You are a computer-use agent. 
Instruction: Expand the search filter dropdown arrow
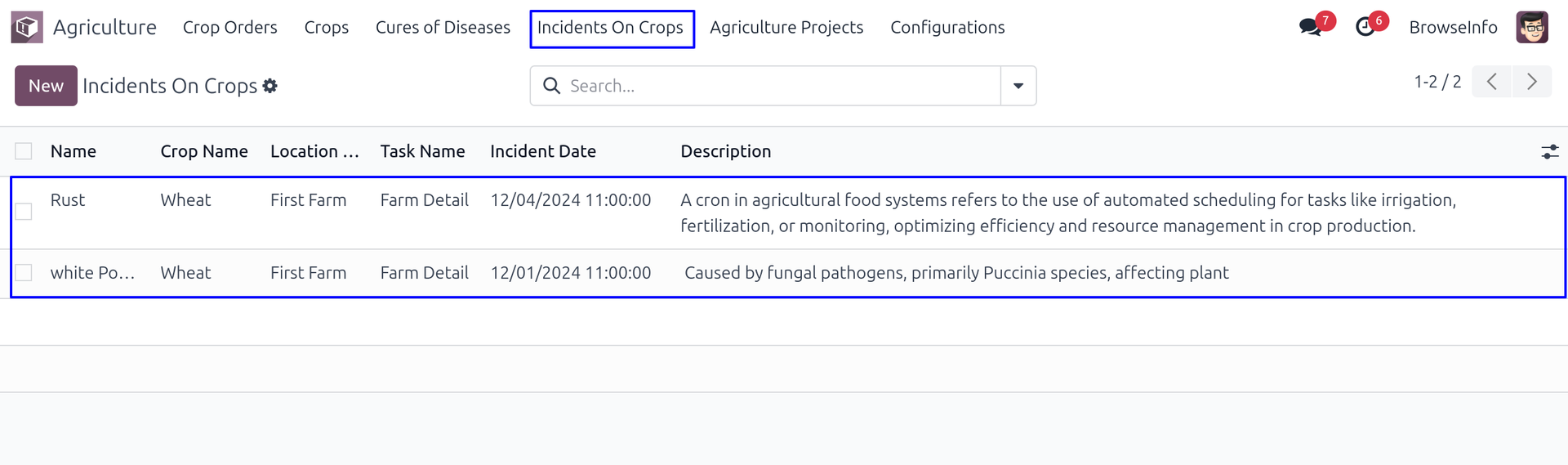coord(1018,86)
